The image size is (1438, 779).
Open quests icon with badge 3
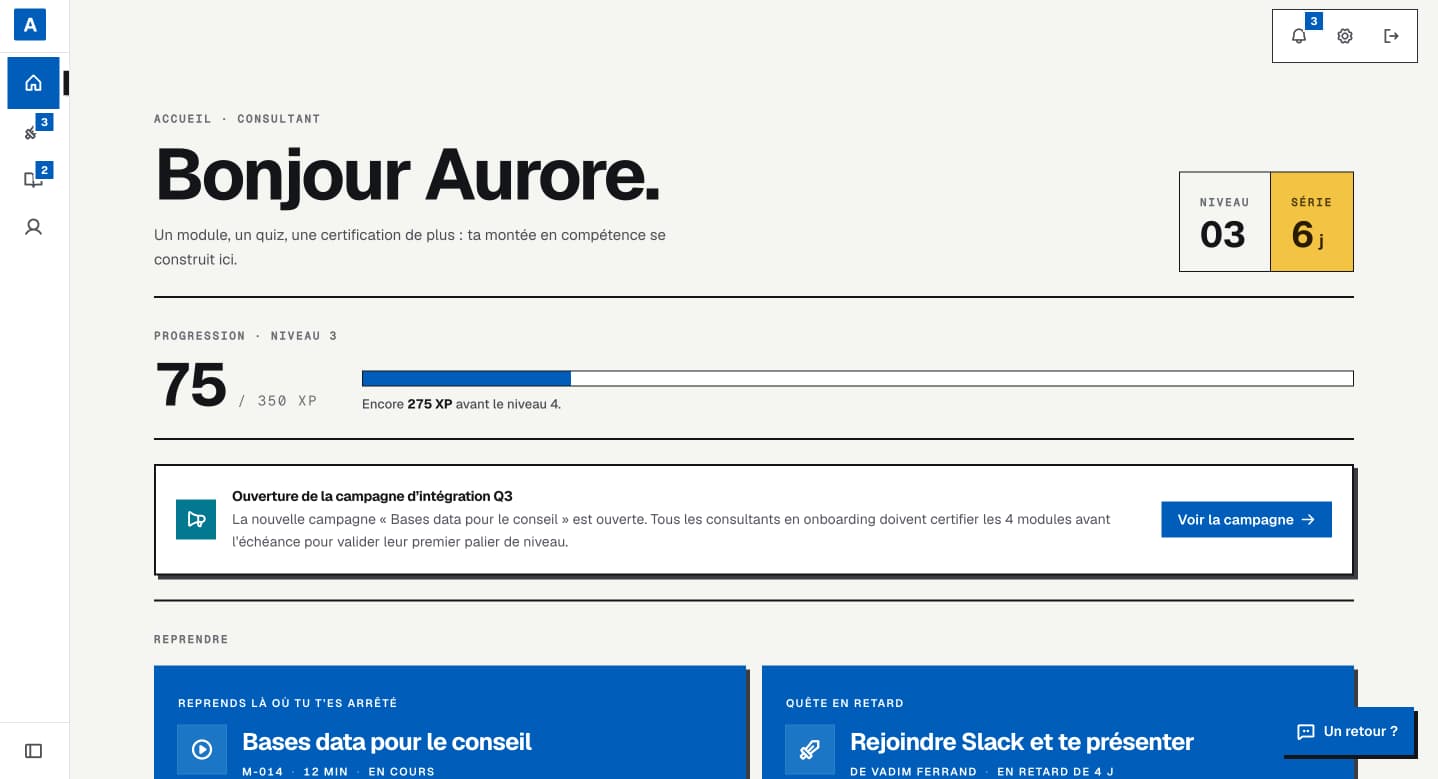(x=34, y=131)
